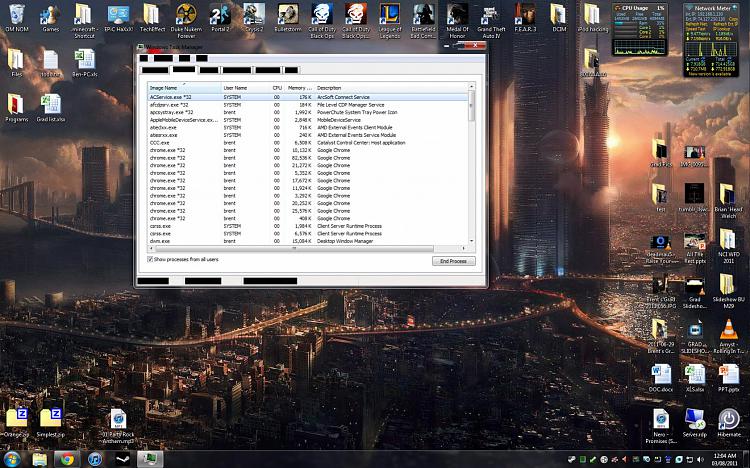Viewport: 750px width, 468px height.
Task: Open the TechEffect folder
Action: [152, 18]
